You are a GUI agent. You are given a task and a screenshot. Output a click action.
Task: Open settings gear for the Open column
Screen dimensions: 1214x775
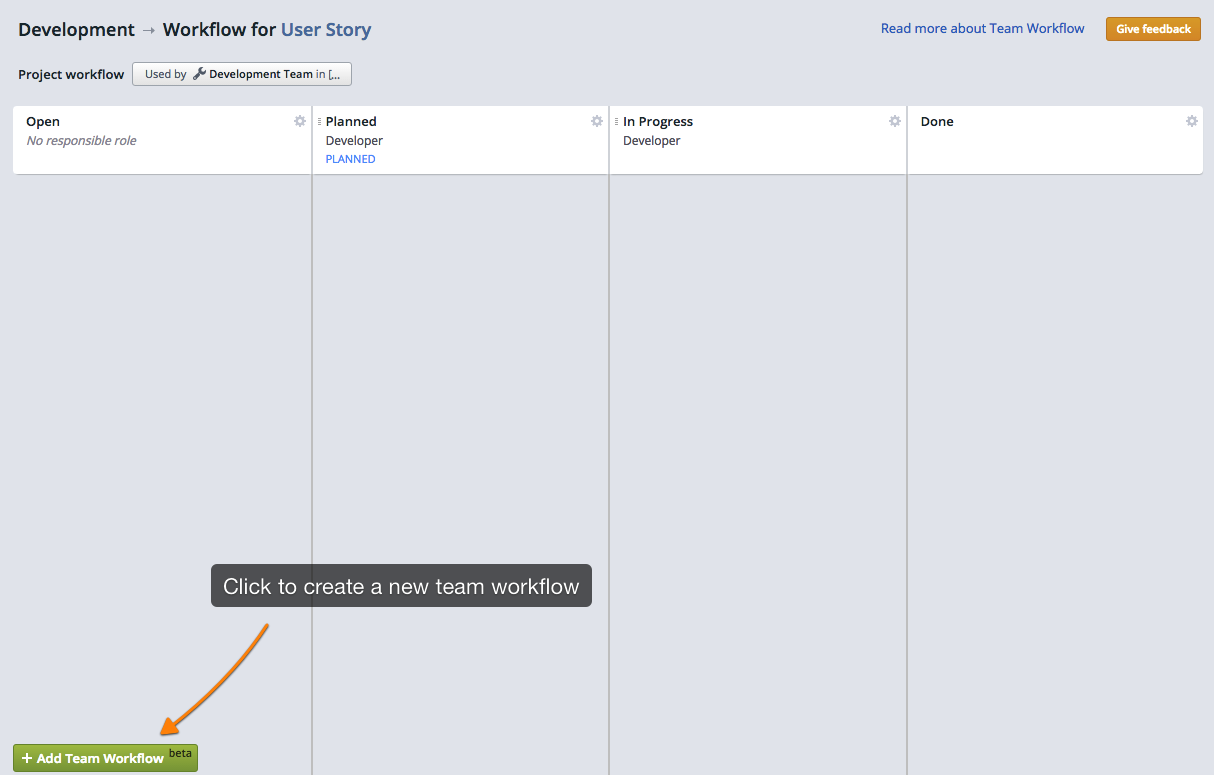click(x=299, y=121)
